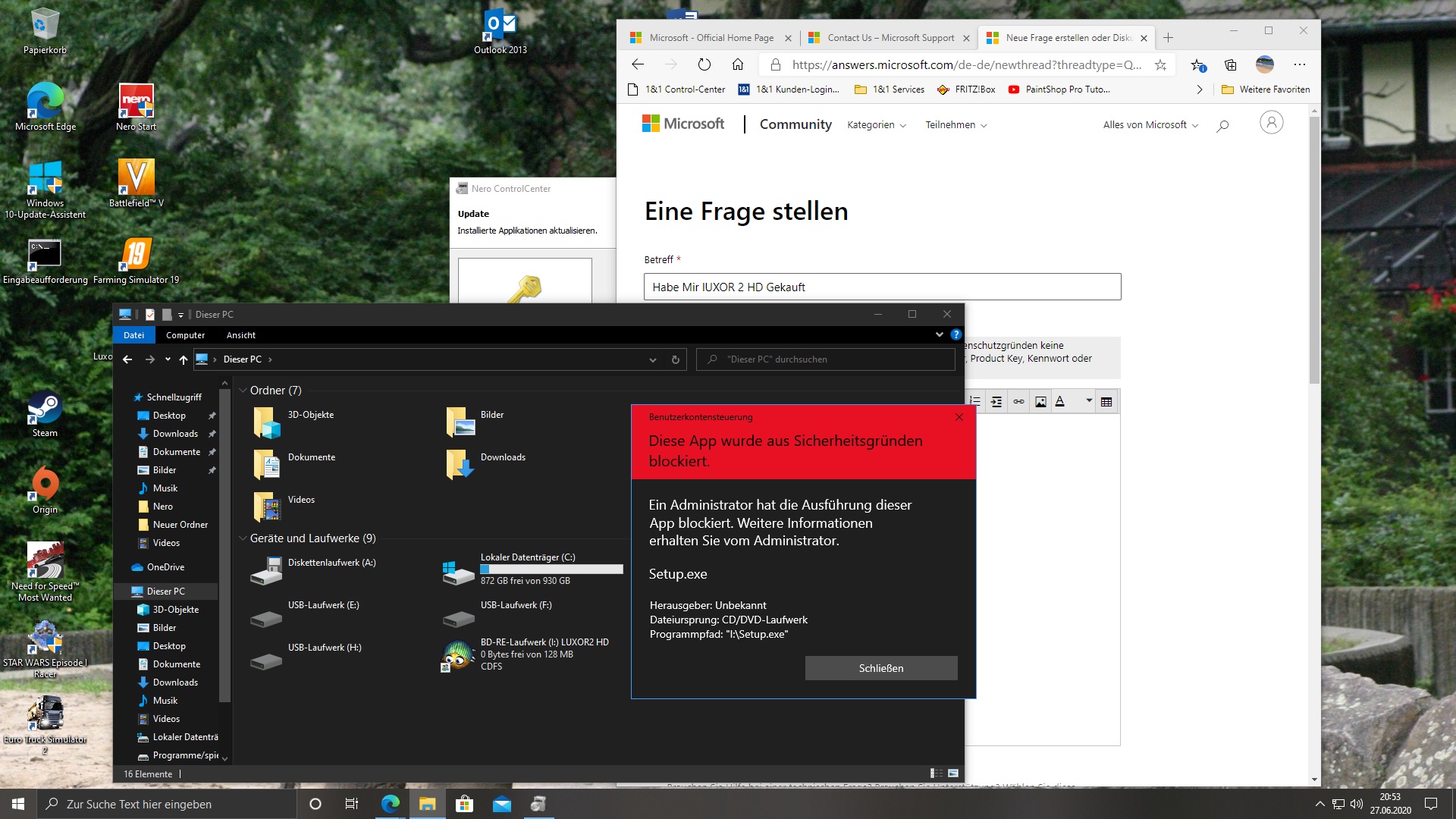Click the Betreff input field
This screenshot has width=1456, height=819.
(x=882, y=287)
